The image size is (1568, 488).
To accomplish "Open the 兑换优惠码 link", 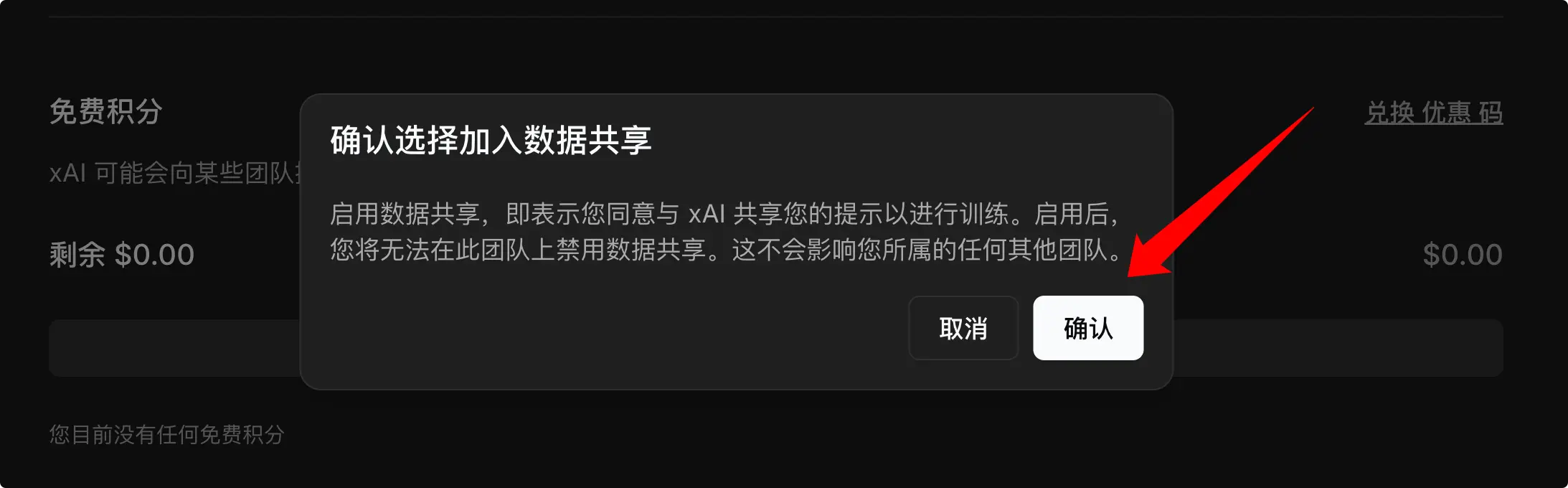I will click(1434, 112).
